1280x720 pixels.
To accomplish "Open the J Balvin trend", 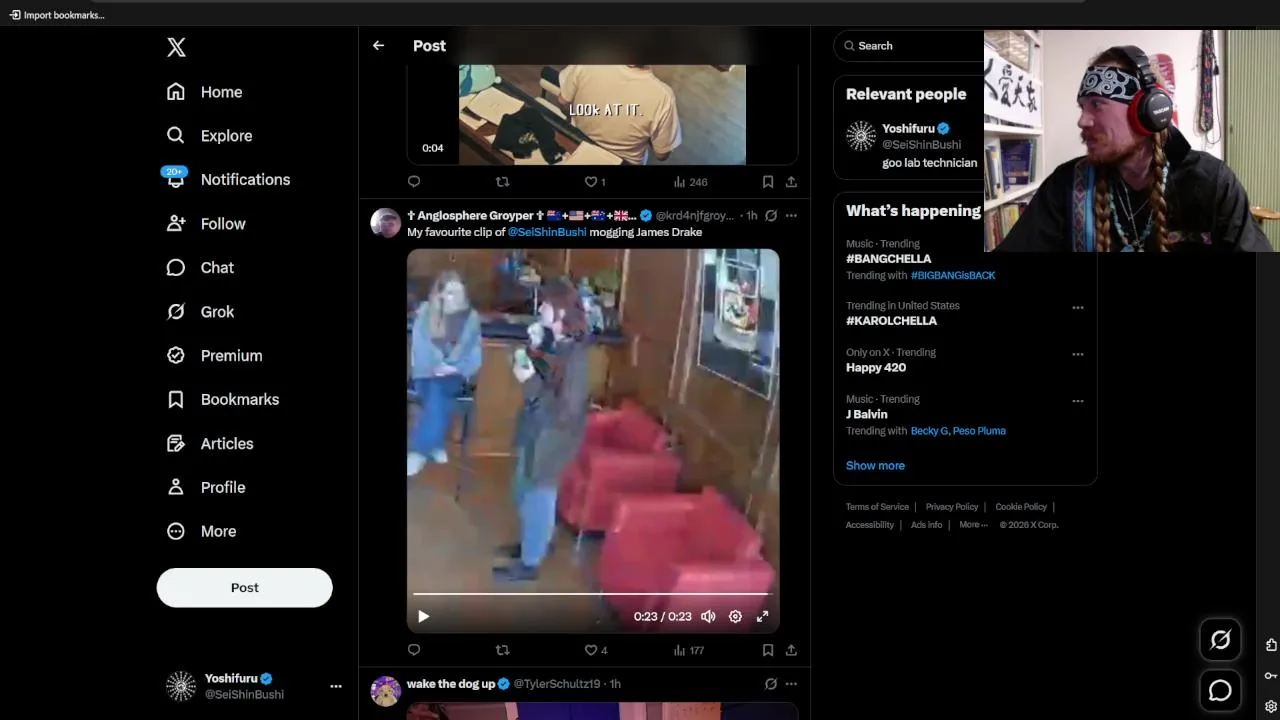I will [867, 414].
